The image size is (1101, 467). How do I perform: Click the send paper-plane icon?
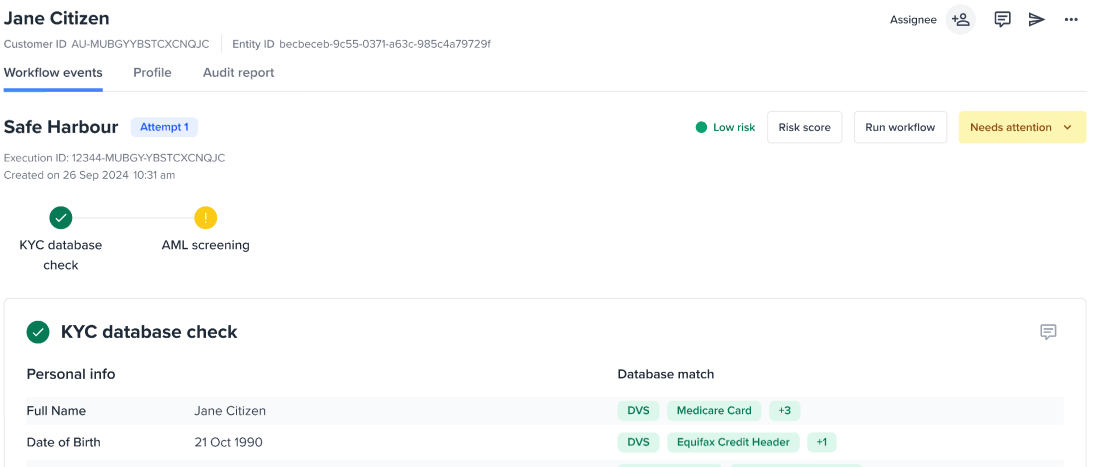tap(1037, 19)
